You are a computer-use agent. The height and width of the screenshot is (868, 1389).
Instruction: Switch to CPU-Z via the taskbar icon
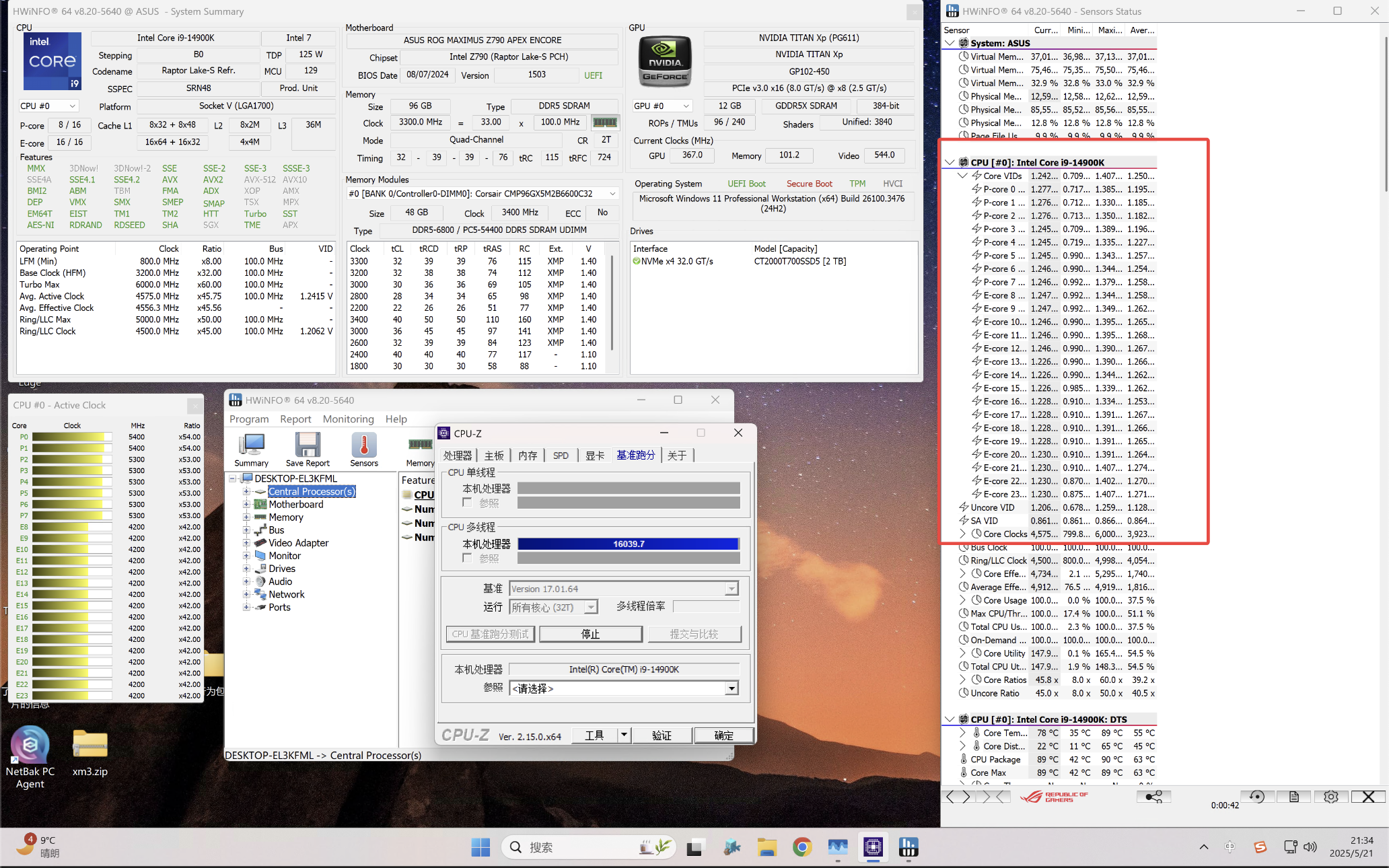click(x=873, y=847)
